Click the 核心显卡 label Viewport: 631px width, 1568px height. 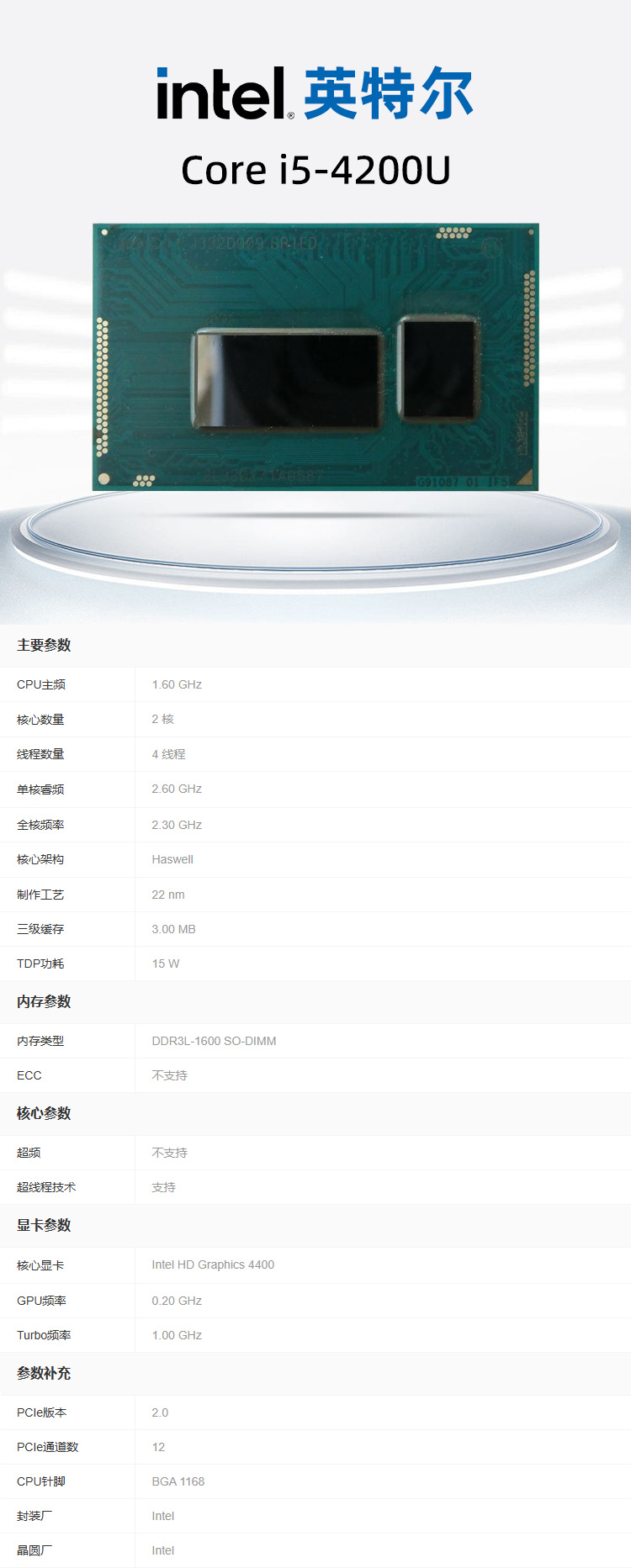40,1265
